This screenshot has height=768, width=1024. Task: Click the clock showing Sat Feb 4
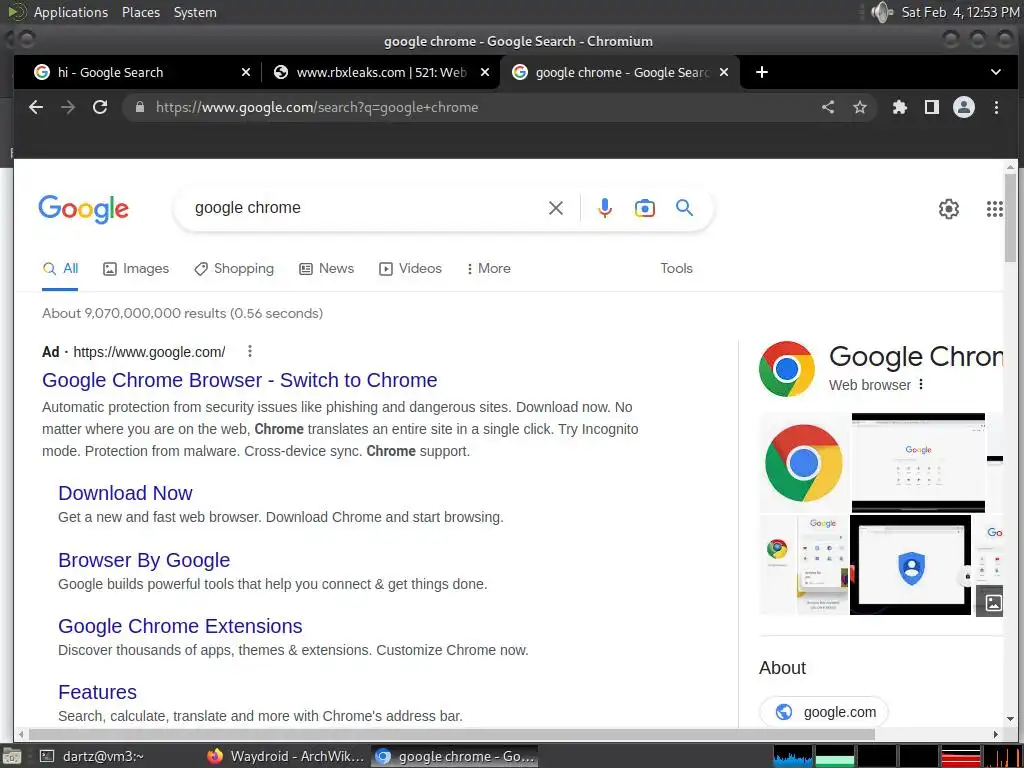point(960,12)
